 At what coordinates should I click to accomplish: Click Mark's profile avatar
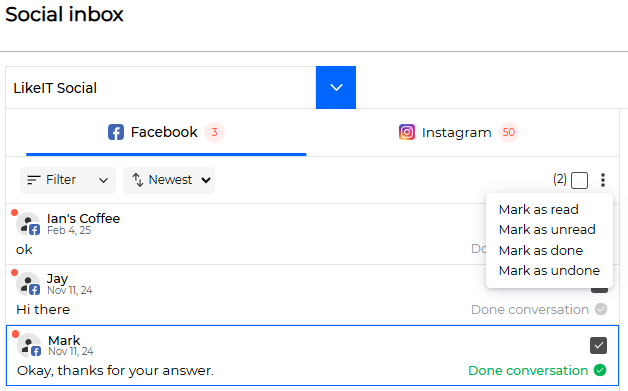(x=29, y=345)
